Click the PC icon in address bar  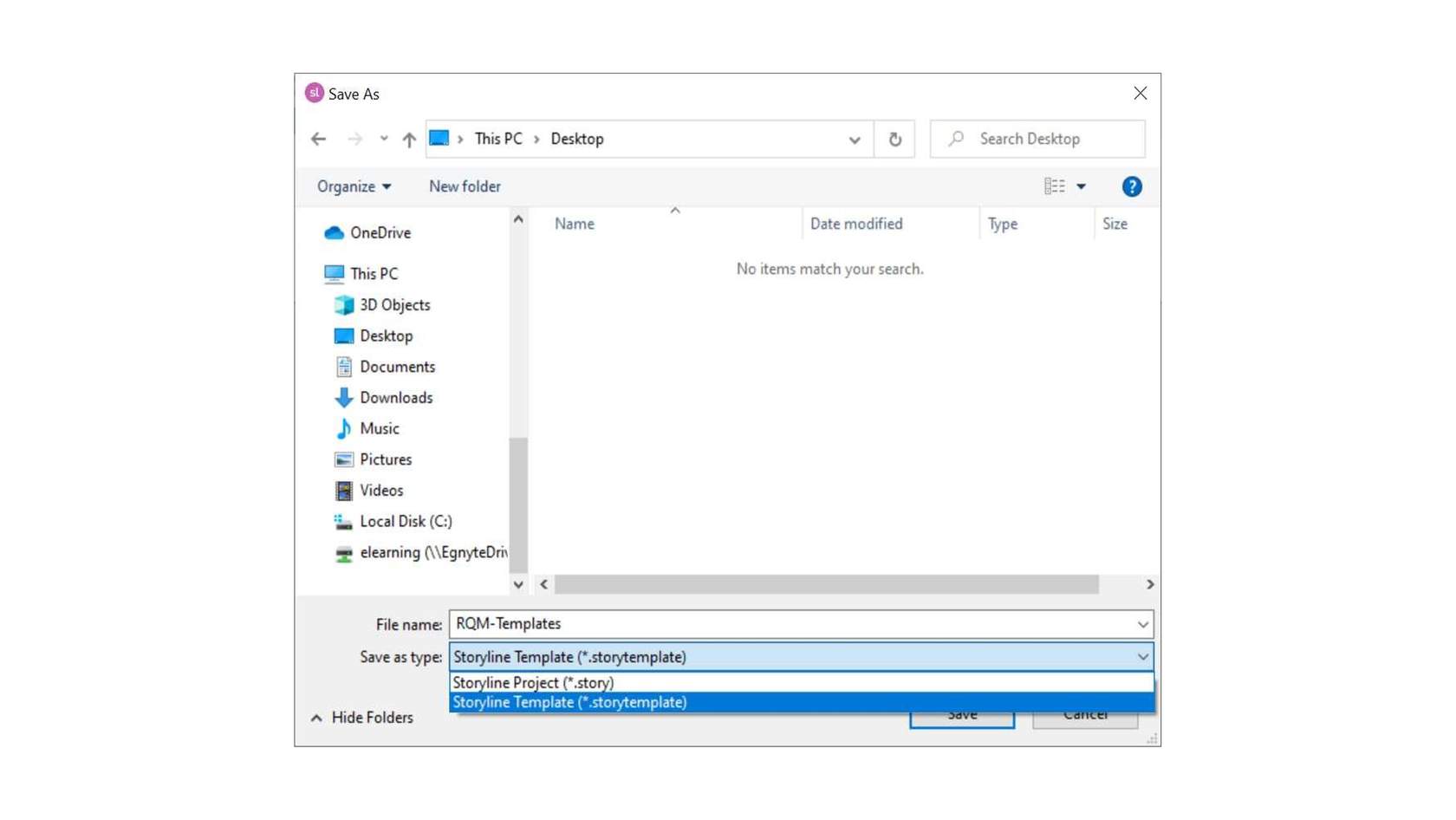pyautogui.click(x=439, y=139)
